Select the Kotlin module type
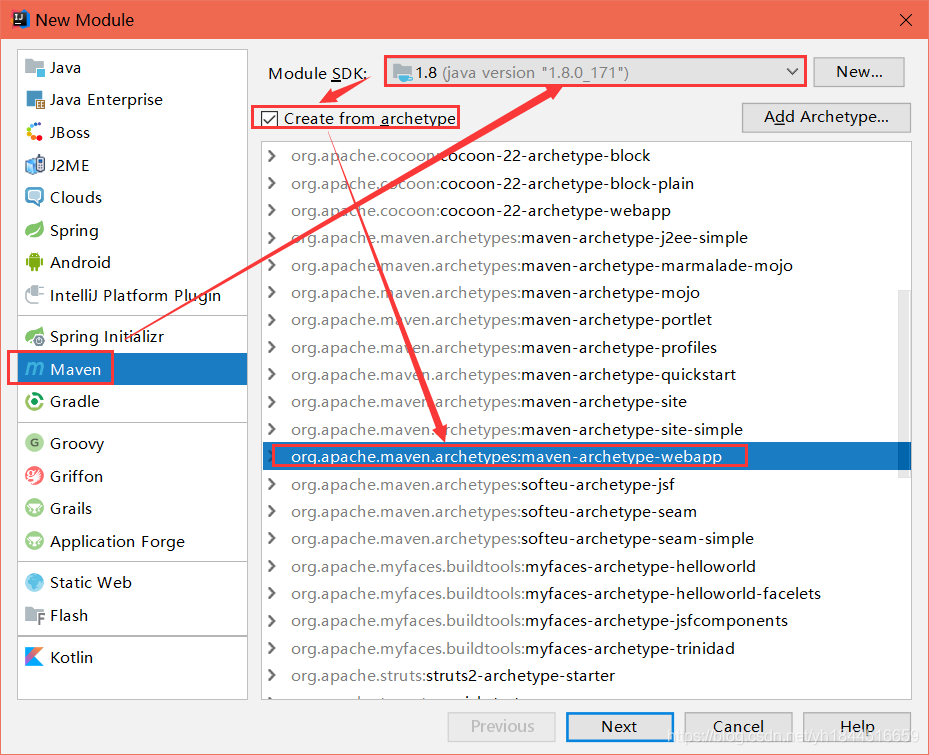929x755 pixels. pyautogui.click(x=132, y=657)
